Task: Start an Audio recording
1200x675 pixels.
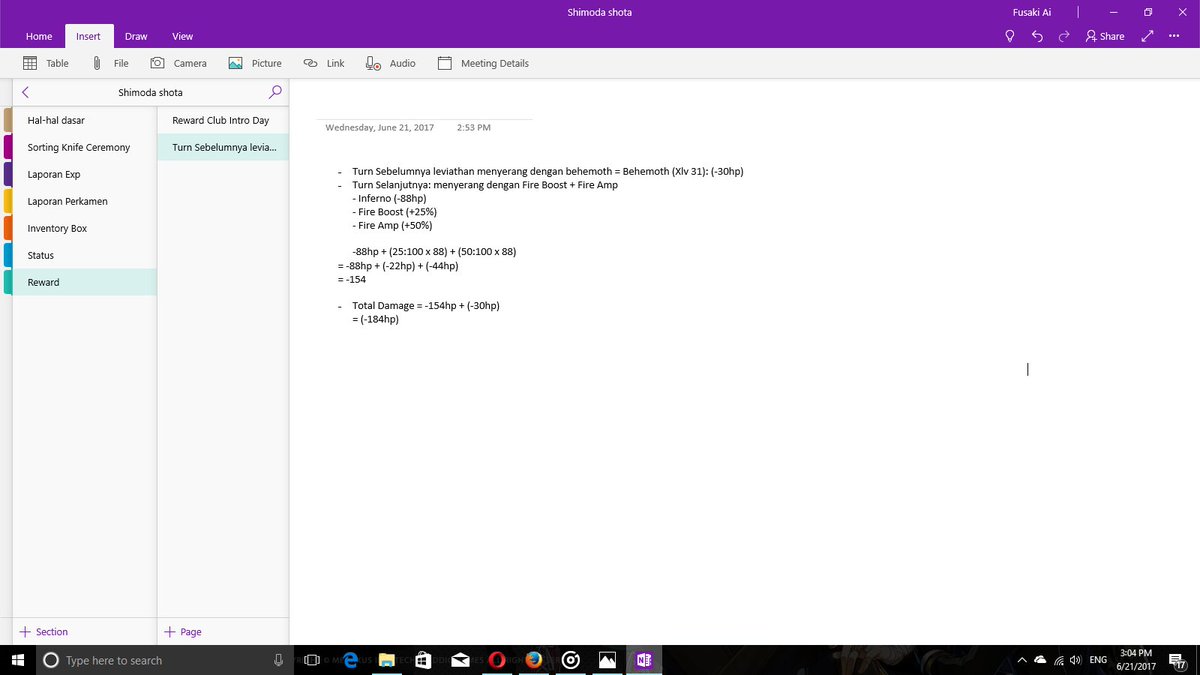Action: pos(390,63)
